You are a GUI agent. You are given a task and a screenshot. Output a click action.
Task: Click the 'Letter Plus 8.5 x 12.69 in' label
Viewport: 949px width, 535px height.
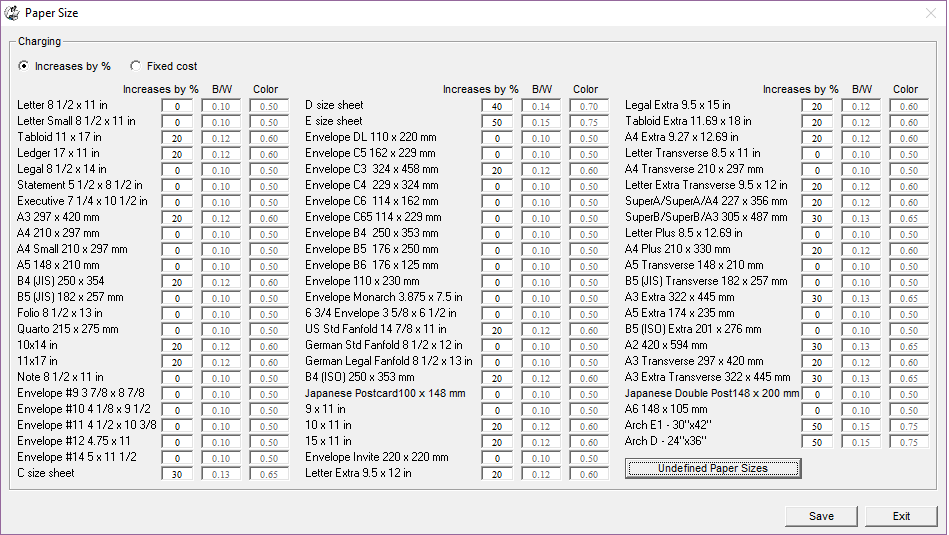(x=684, y=233)
